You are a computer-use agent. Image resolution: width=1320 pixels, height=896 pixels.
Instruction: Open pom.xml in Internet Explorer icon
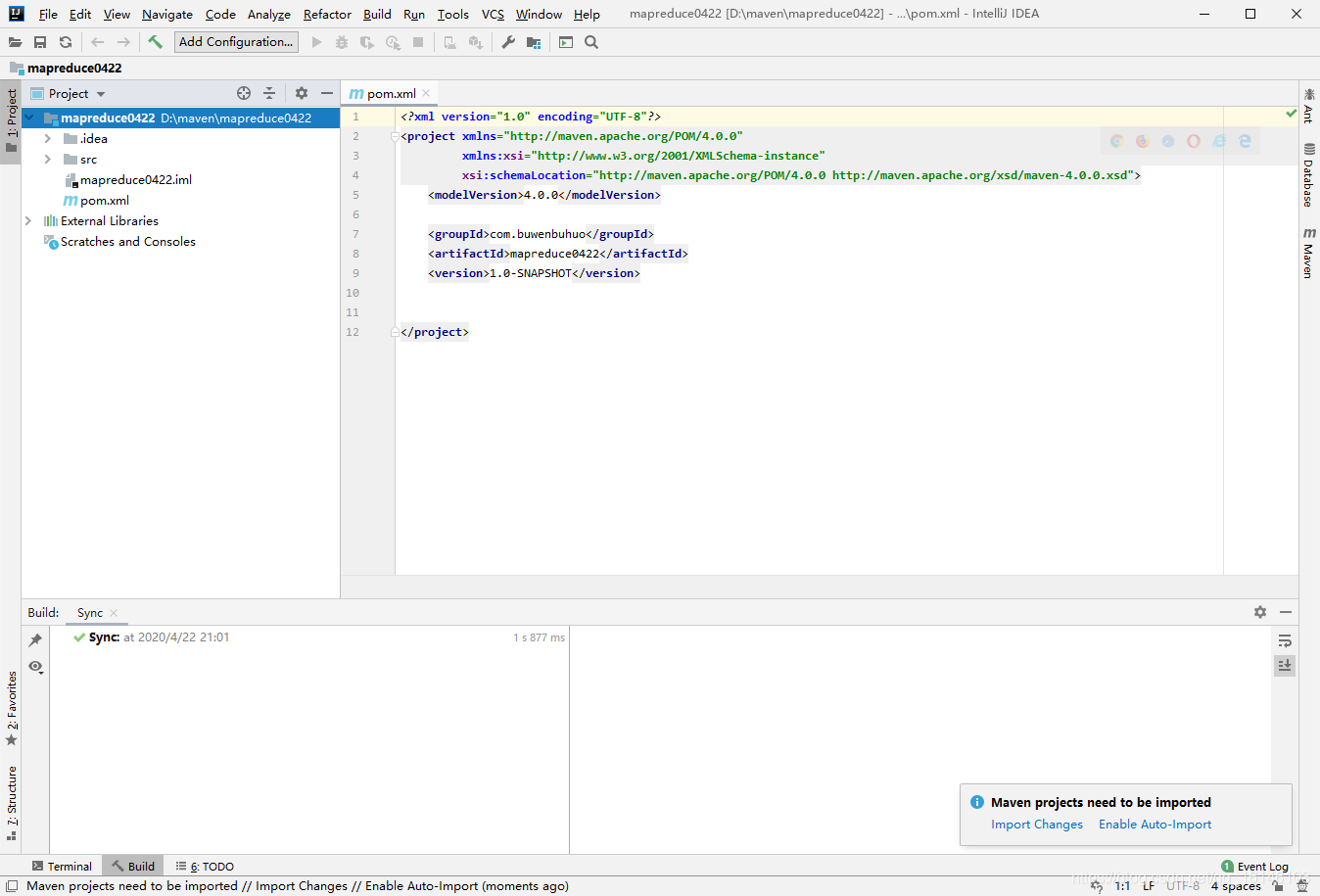pos(1219,141)
